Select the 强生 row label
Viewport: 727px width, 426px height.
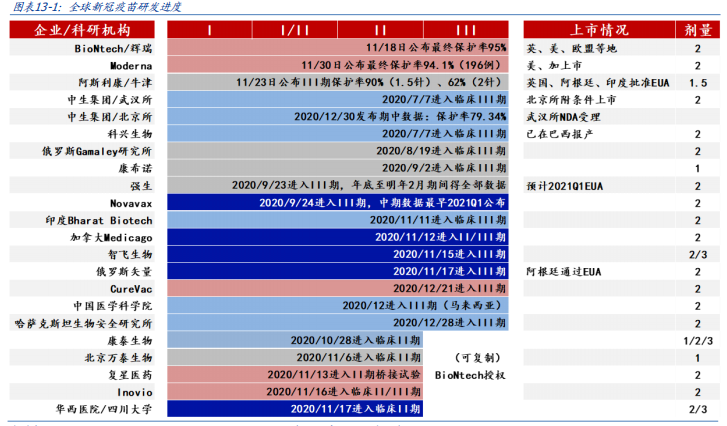point(141,186)
